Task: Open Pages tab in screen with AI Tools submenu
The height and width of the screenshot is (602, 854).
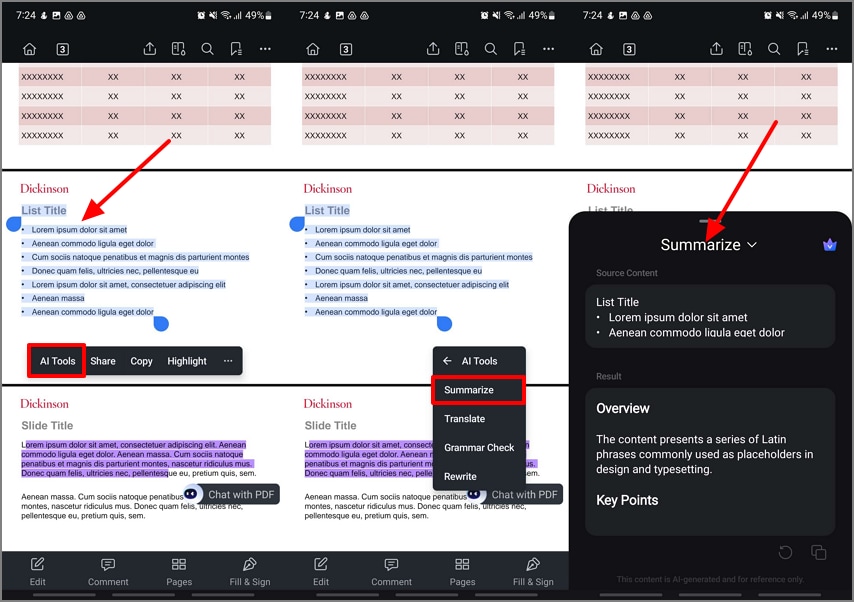Action: [462, 571]
